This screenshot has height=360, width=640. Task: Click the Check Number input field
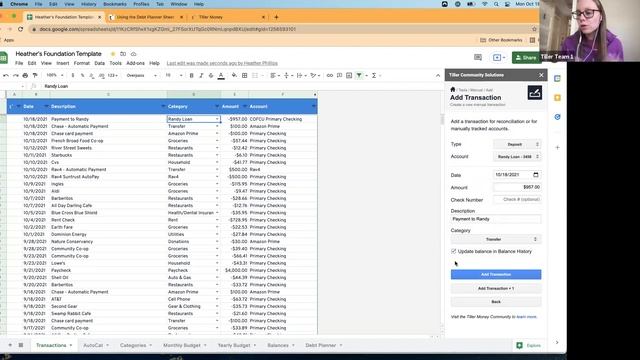[x=517, y=200]
